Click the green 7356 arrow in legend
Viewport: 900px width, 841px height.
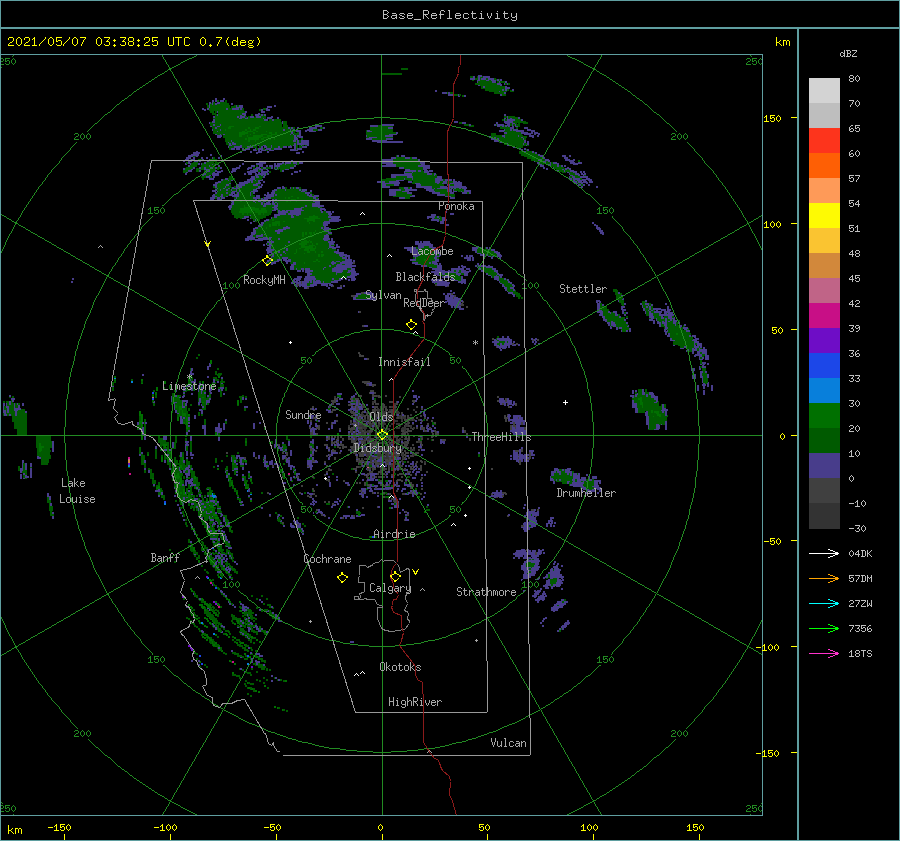824,629
